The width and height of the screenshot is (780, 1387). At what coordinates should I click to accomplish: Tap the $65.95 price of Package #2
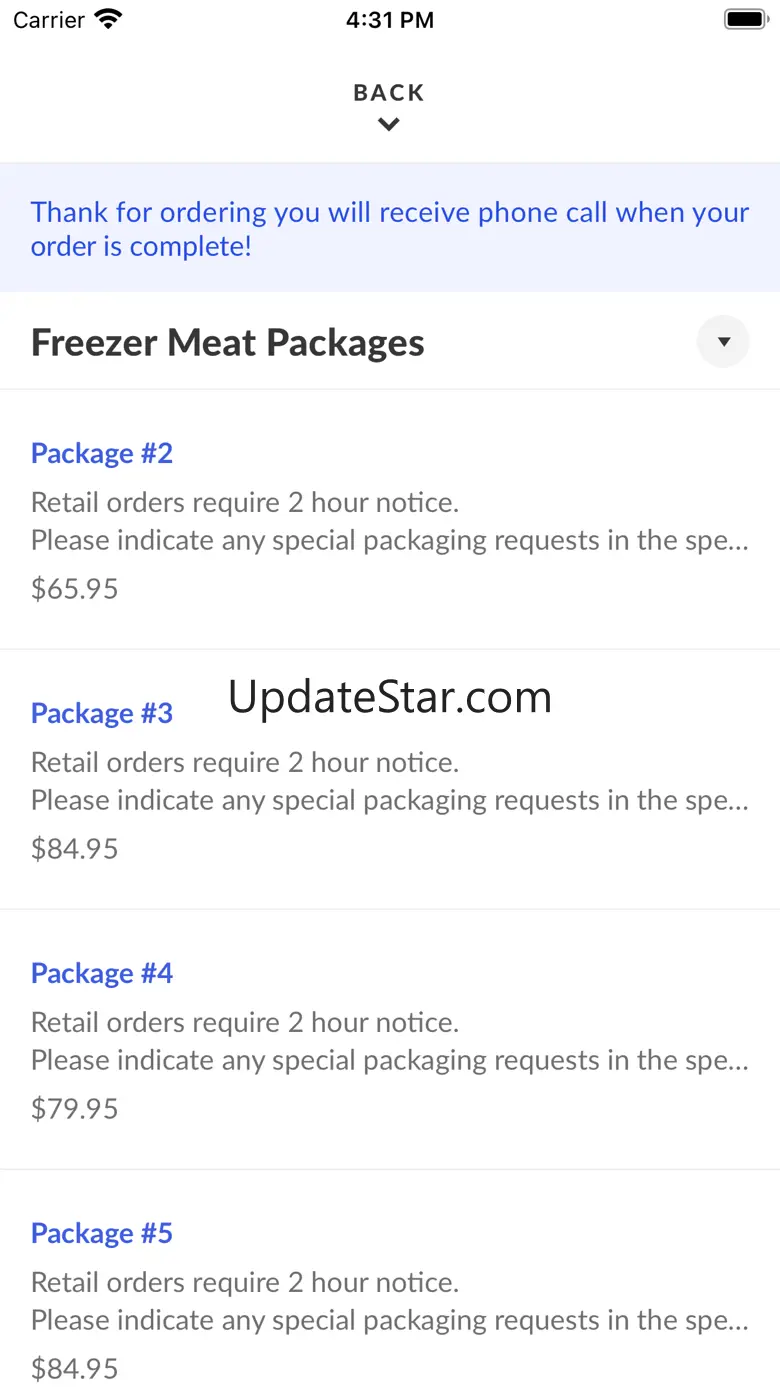pos(75,589)
